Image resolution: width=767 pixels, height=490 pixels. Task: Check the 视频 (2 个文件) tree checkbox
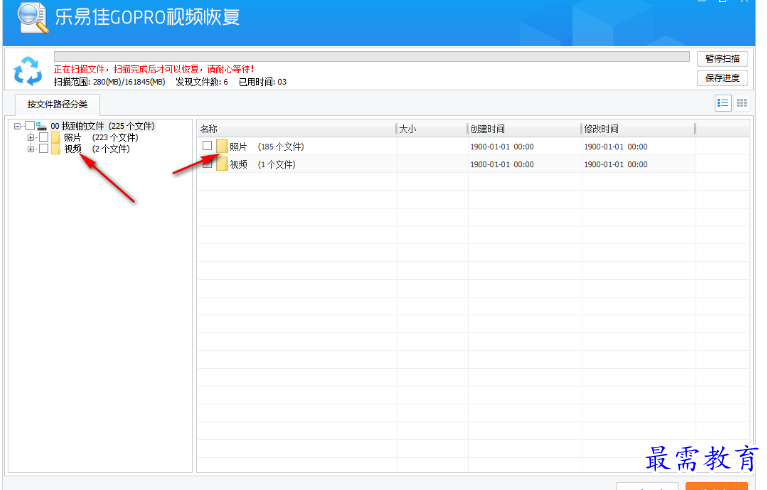tap(44, 148)
